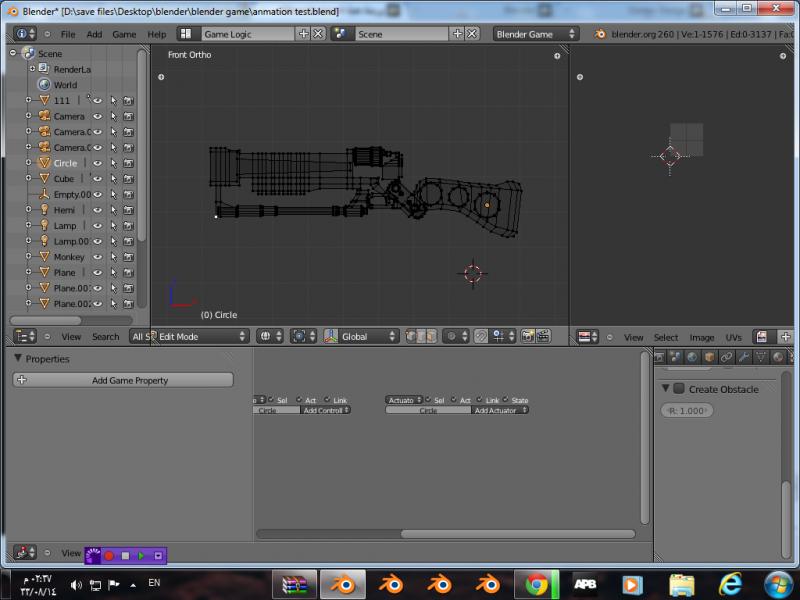Open the File menu
This screenshot has height=600, width=800.
(68, 34)
